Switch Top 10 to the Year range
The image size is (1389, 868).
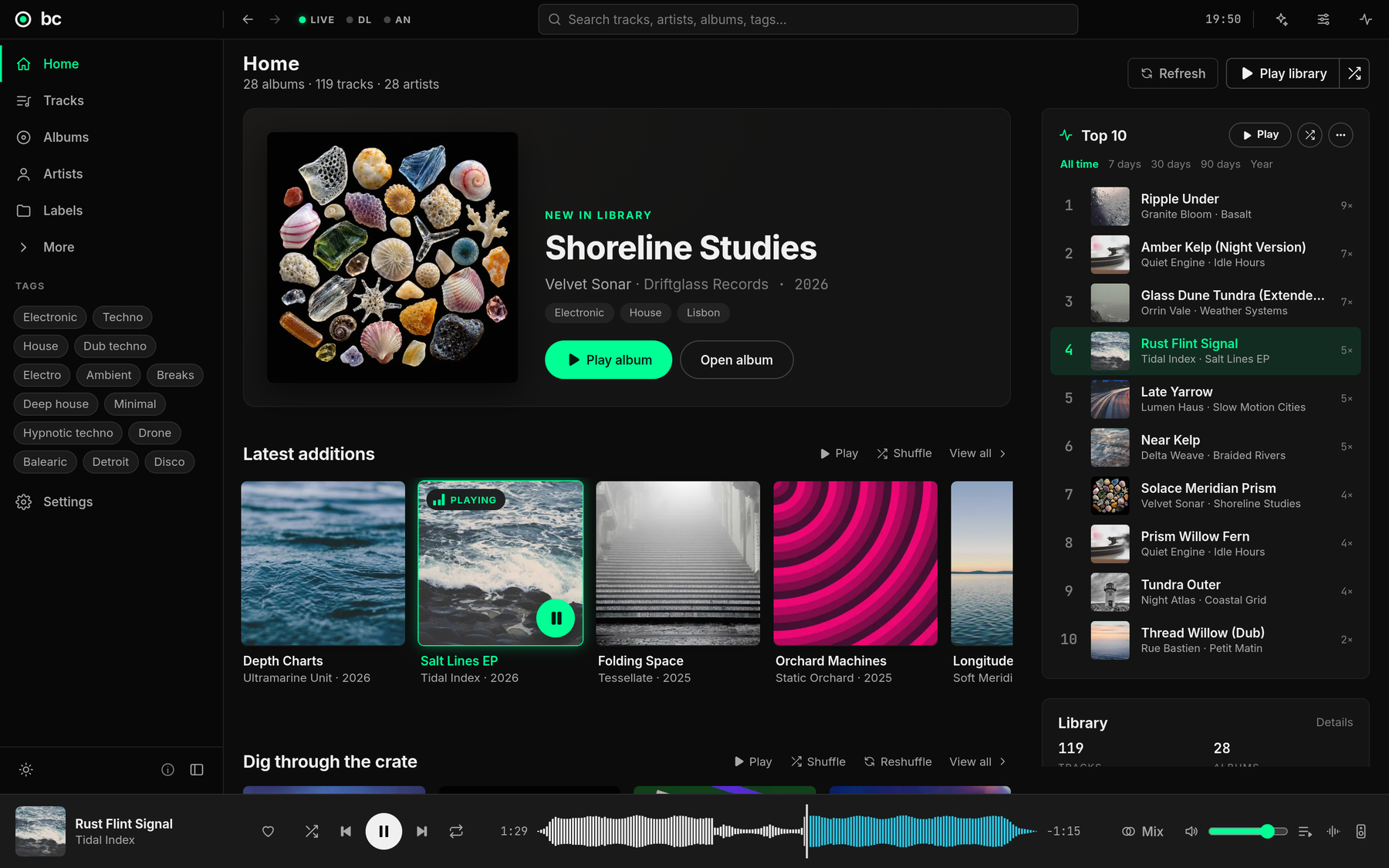[1261, 164]
